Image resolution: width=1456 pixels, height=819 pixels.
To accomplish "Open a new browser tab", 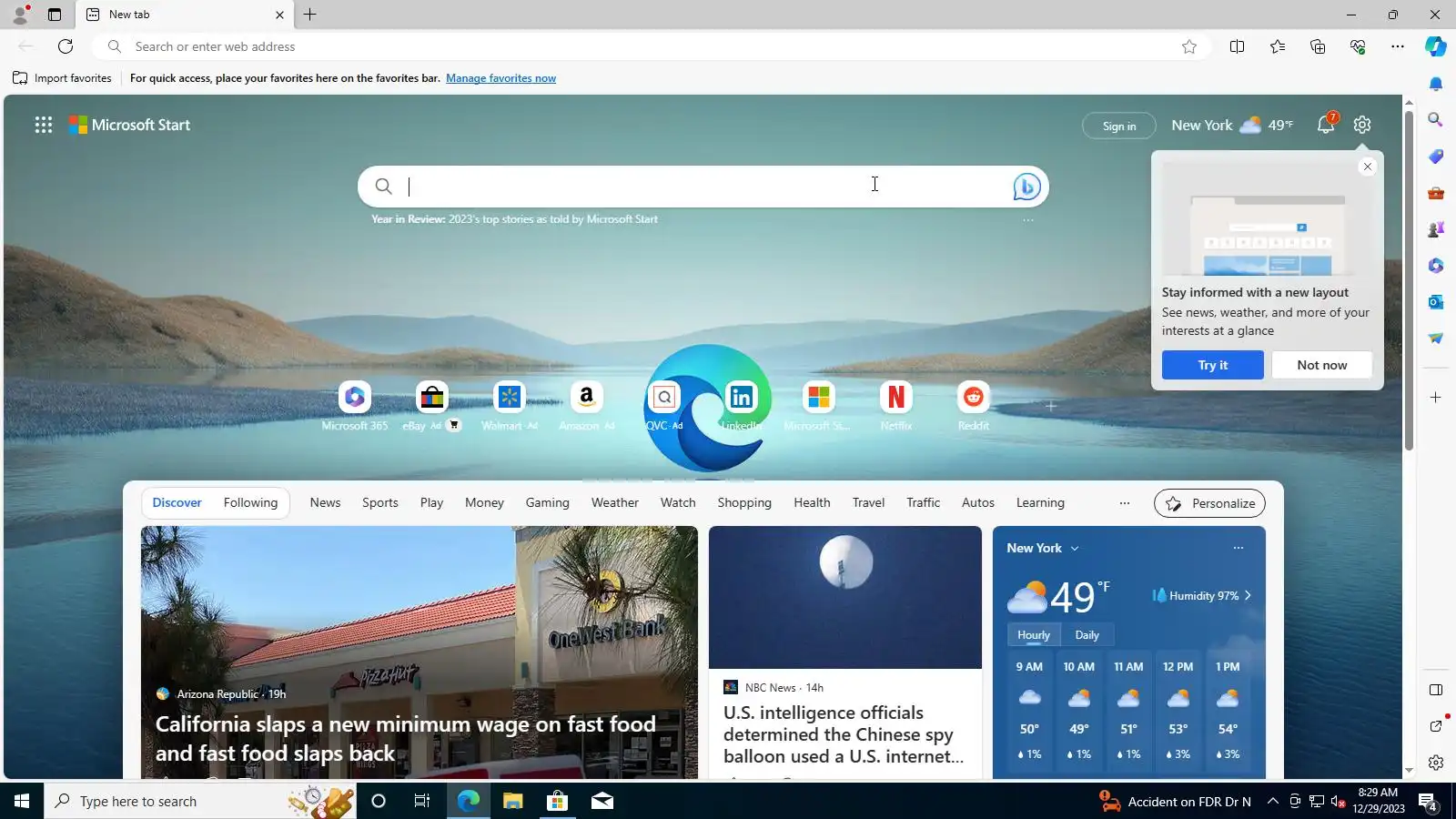I will point(310,15).
